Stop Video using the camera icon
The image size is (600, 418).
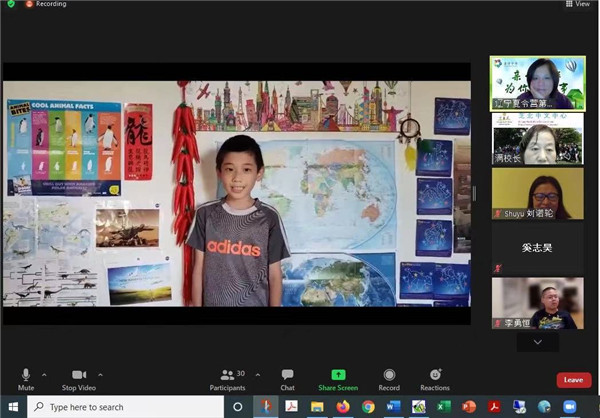click(78, 375)
